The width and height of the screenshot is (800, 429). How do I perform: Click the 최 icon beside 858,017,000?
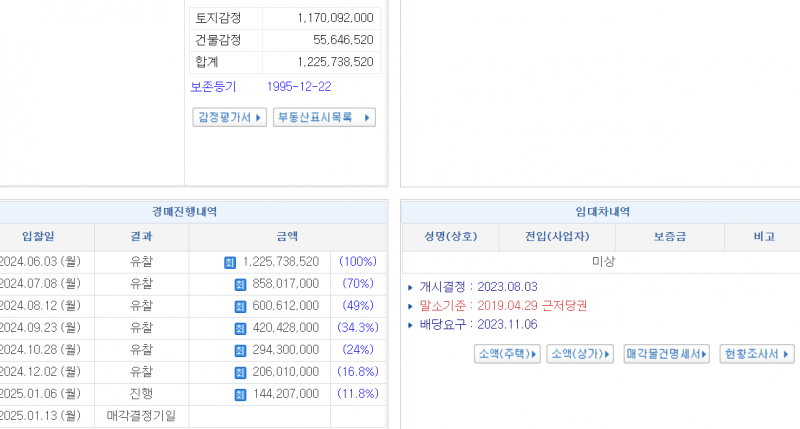pyautogui.click(x=240, y=284)
